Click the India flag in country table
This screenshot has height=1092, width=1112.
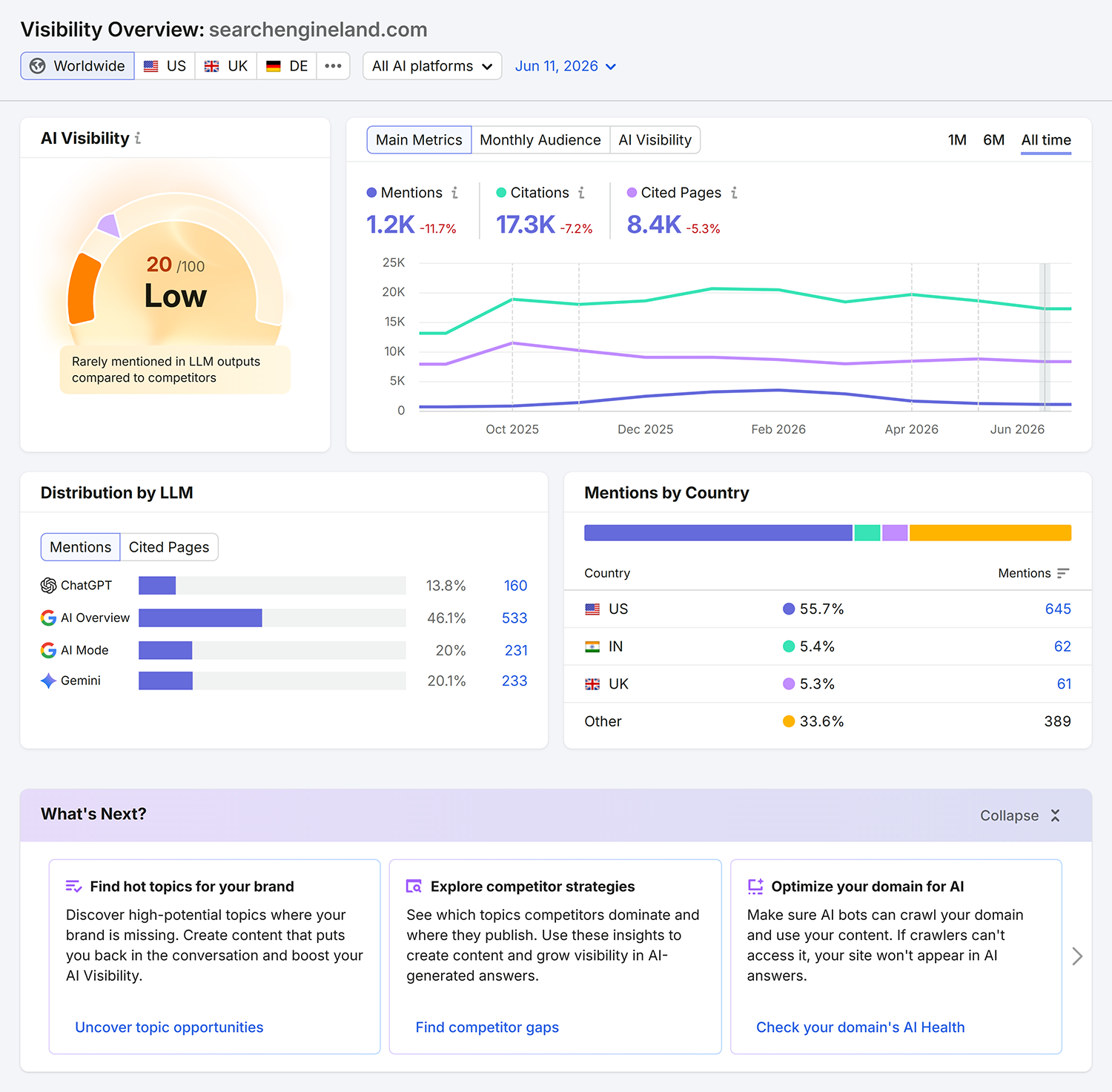click(592, 646)
